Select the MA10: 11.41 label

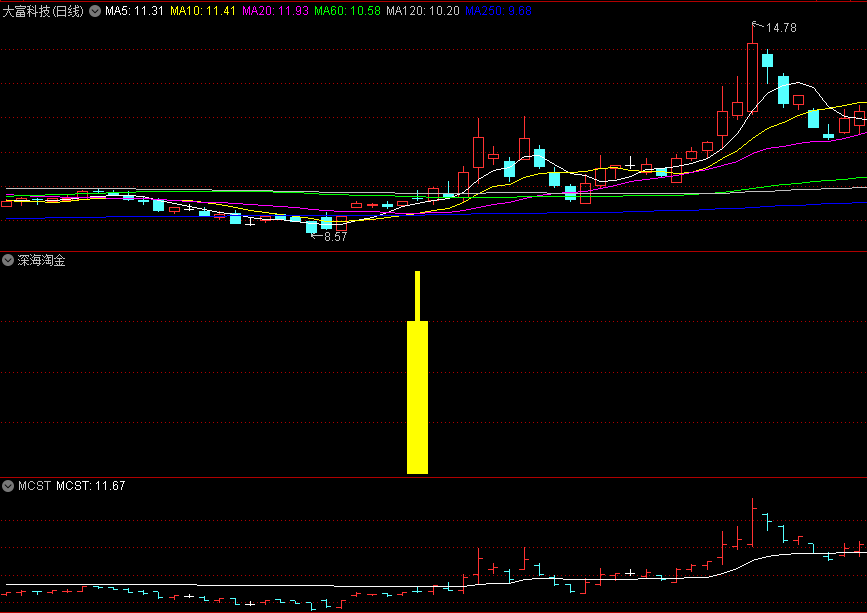pyautogui.click(x=203, y=11)
